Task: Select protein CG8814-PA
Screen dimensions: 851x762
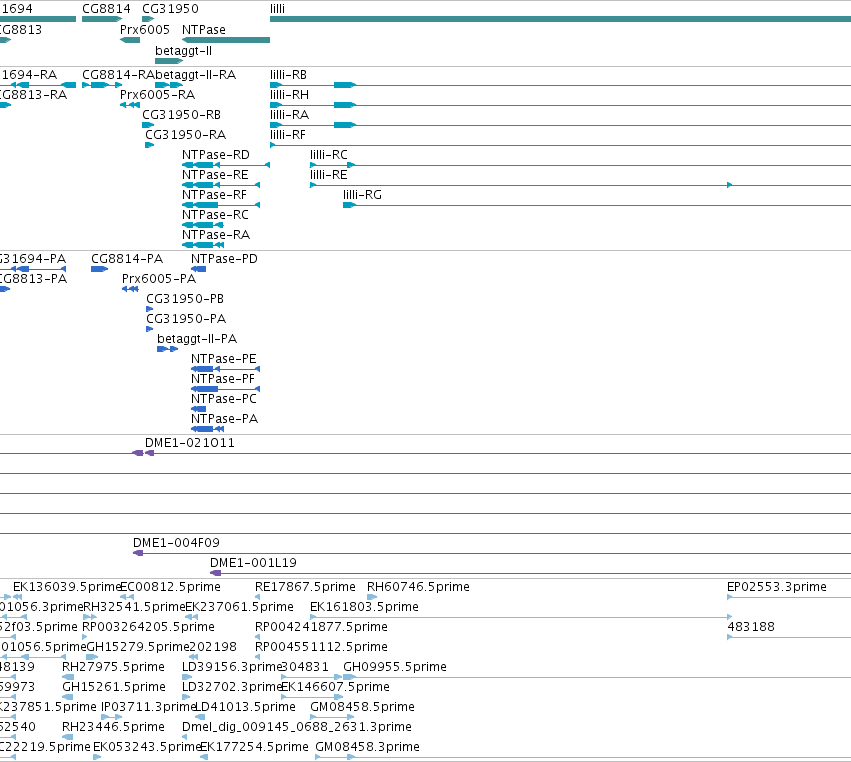Action: 127,259
